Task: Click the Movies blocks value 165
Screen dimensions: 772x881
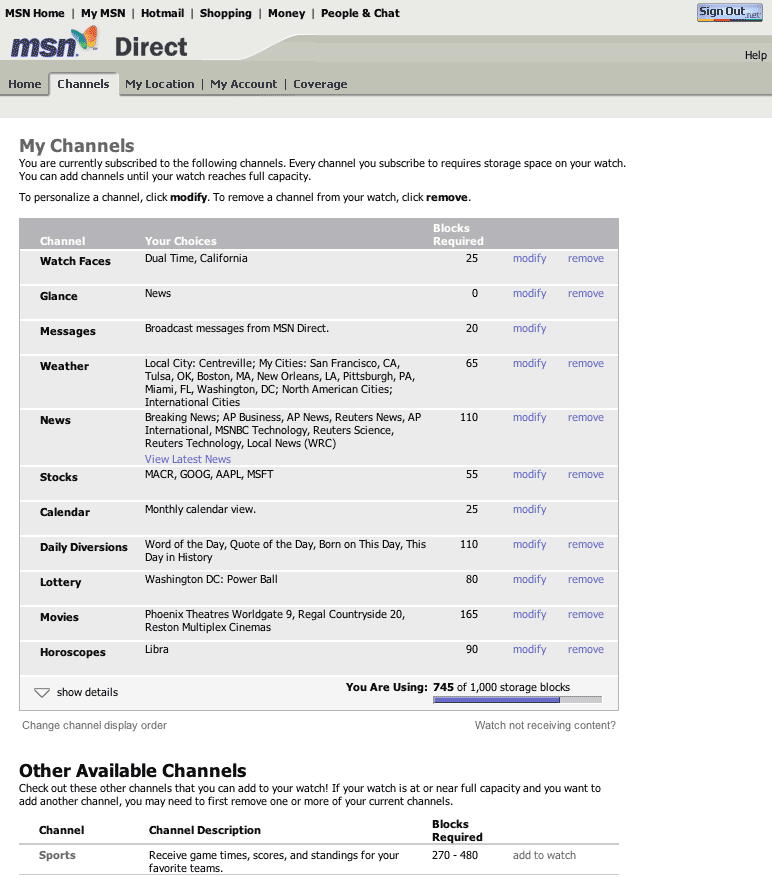Action: (469, 614)
